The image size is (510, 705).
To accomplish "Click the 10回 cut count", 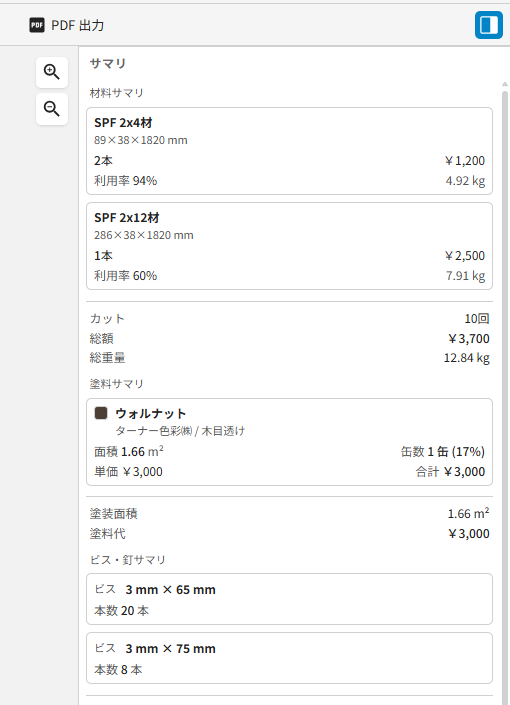I will (x=477, y=319).
